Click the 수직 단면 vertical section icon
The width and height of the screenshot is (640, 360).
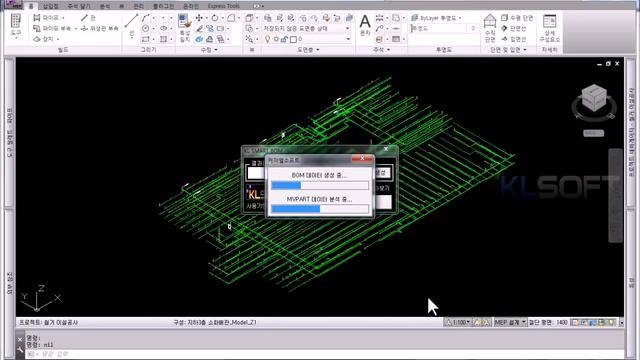[x=490, y=28]
